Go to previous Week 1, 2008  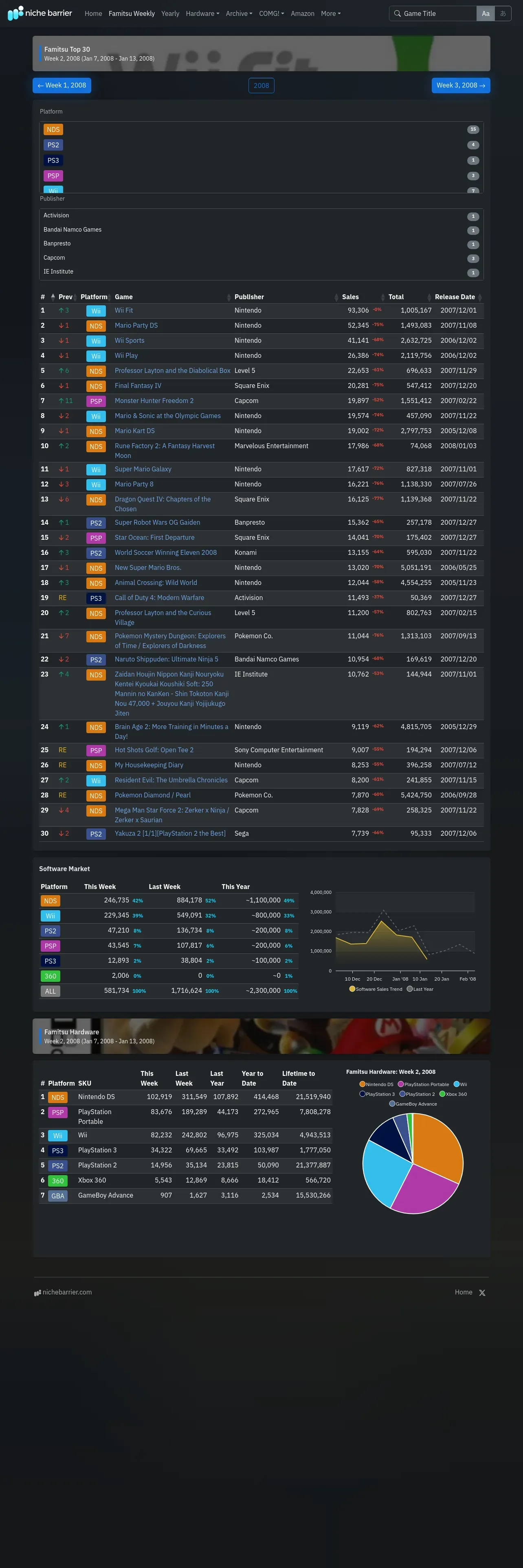62,86
